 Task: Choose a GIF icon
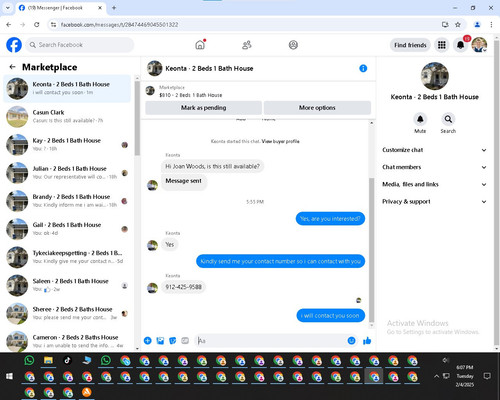click(185, 341)
